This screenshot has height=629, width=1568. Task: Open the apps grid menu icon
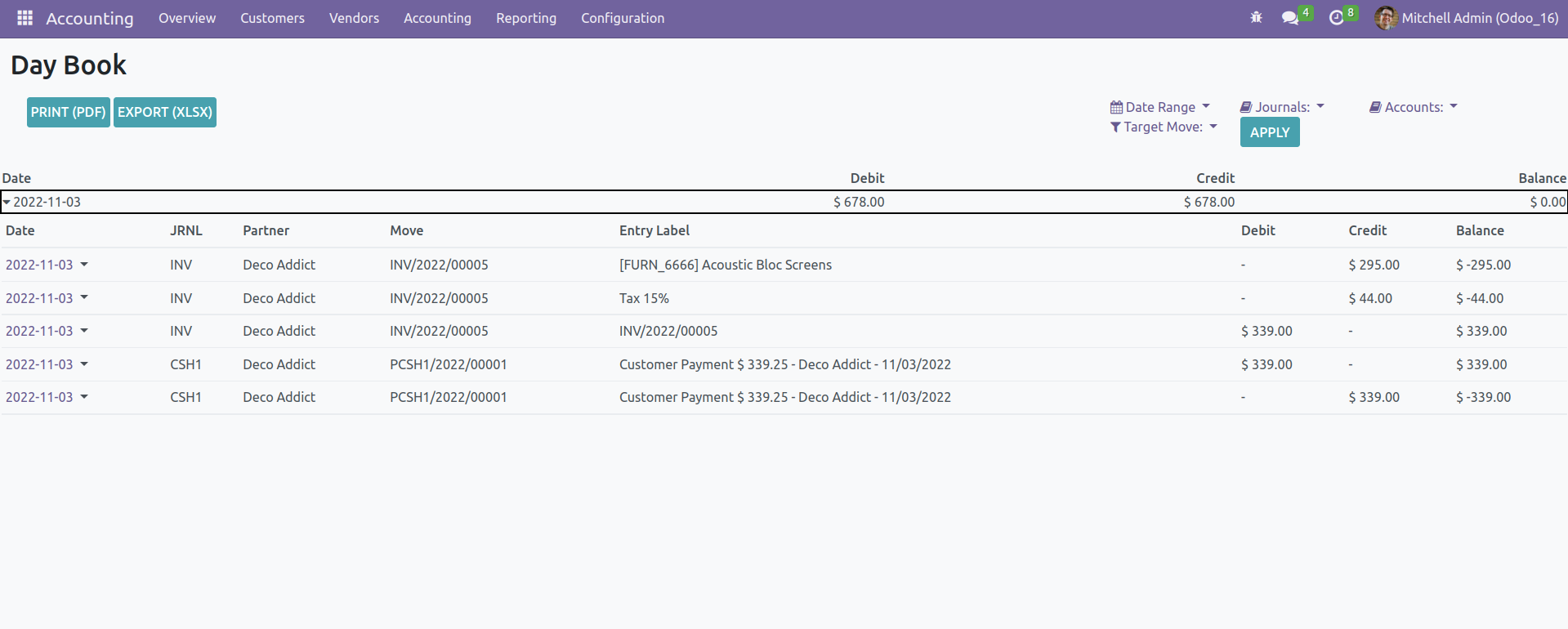[x=25, y=18]
